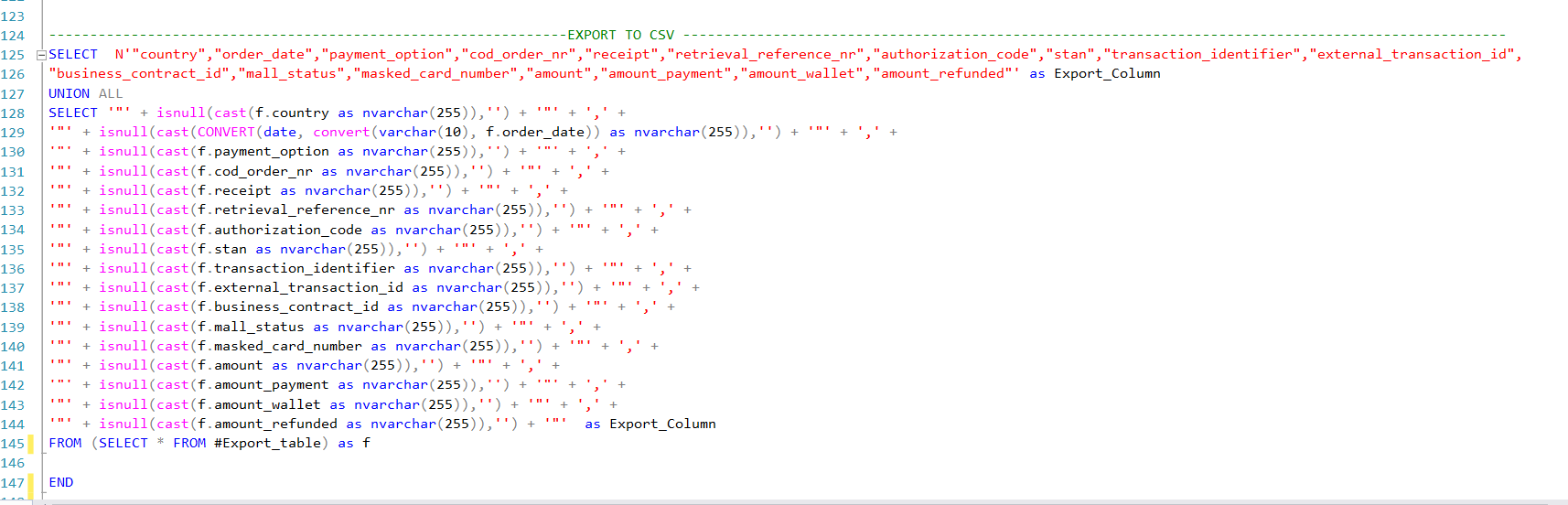
Task: Click the "amount_refunded" string on line 126
Action: tap(942, 73)
